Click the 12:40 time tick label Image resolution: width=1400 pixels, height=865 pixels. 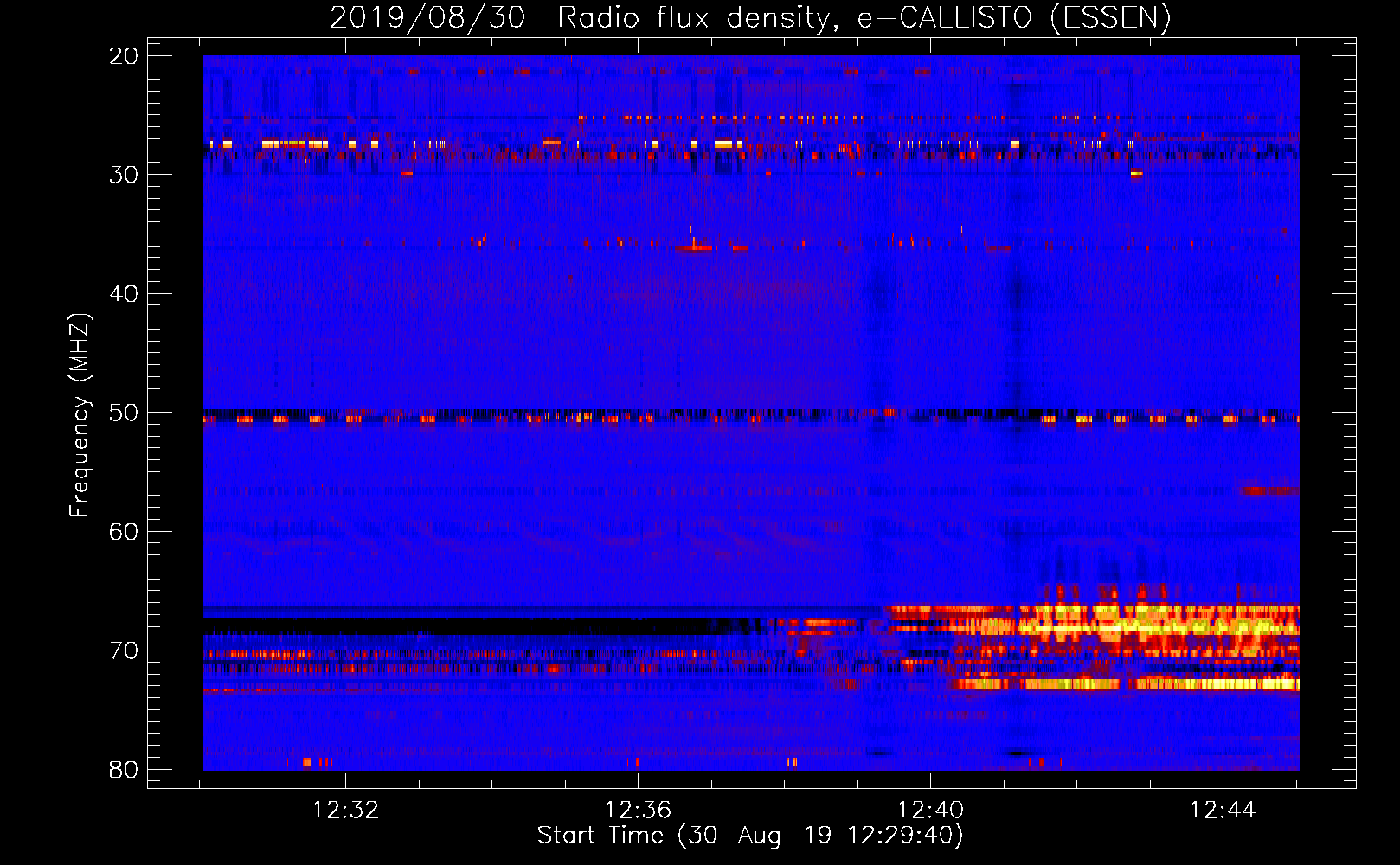point(930,811)
